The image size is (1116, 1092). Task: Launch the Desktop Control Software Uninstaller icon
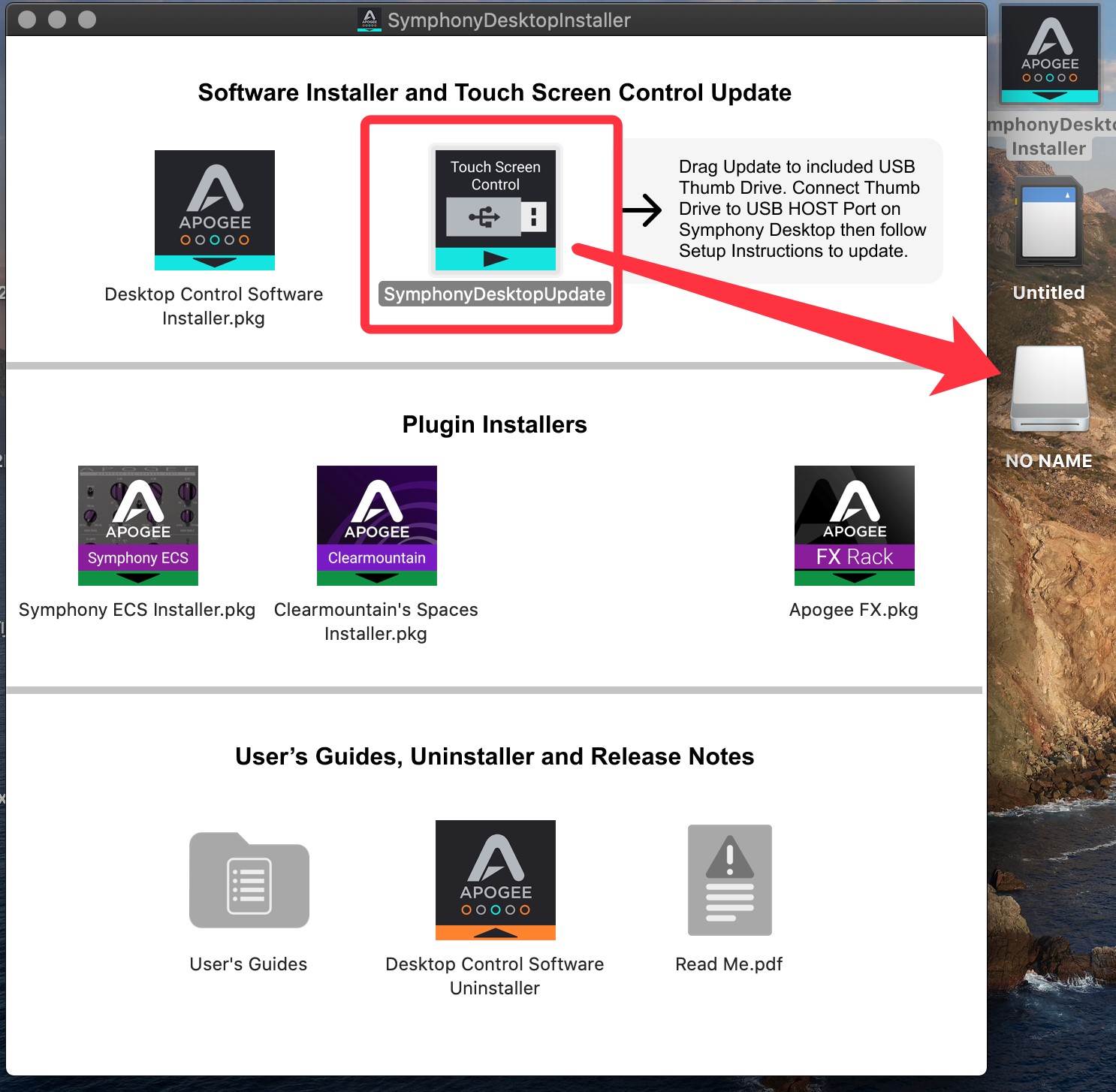point(496,880)
